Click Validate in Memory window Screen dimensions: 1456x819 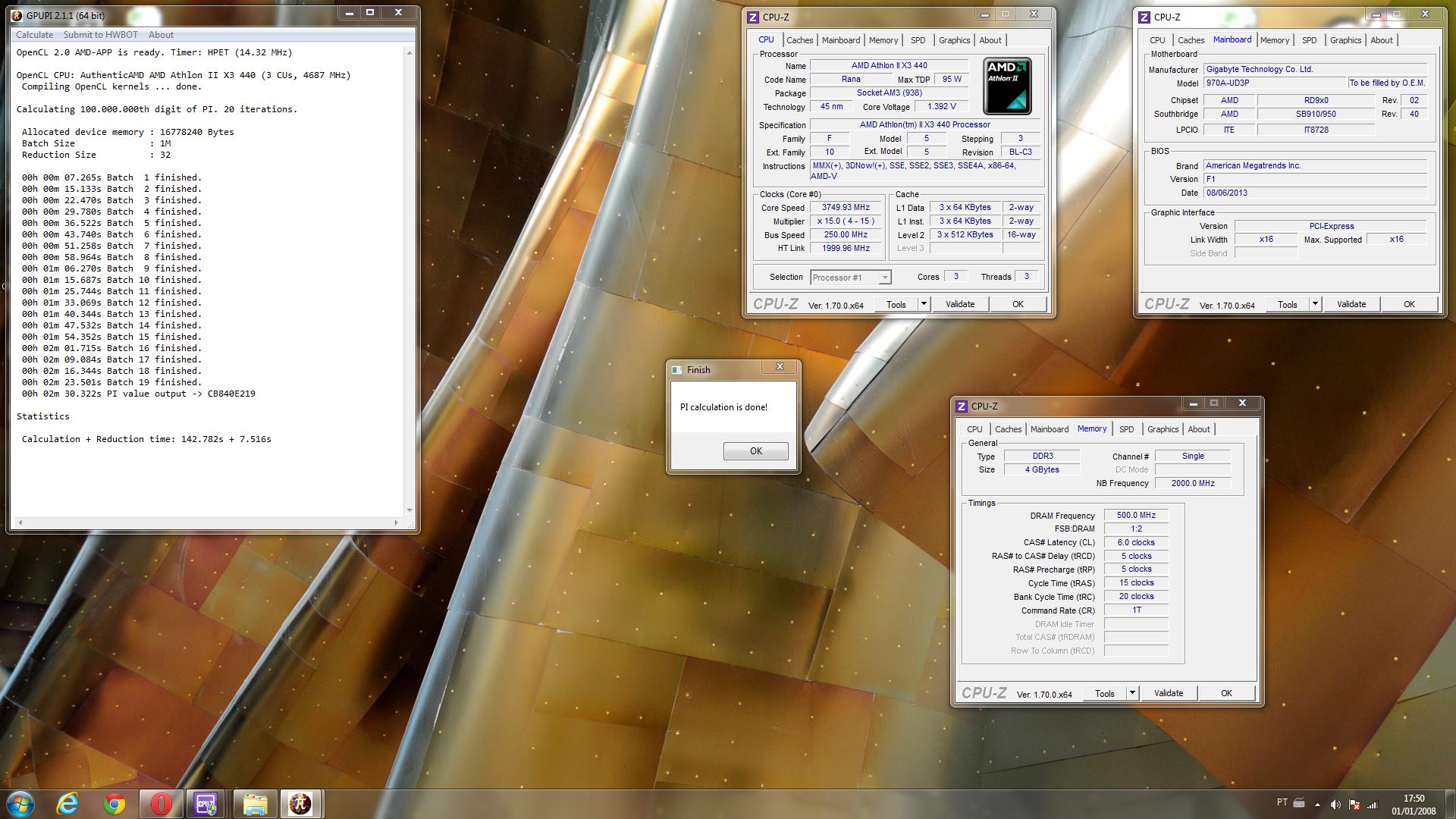tap(1169, 693)
